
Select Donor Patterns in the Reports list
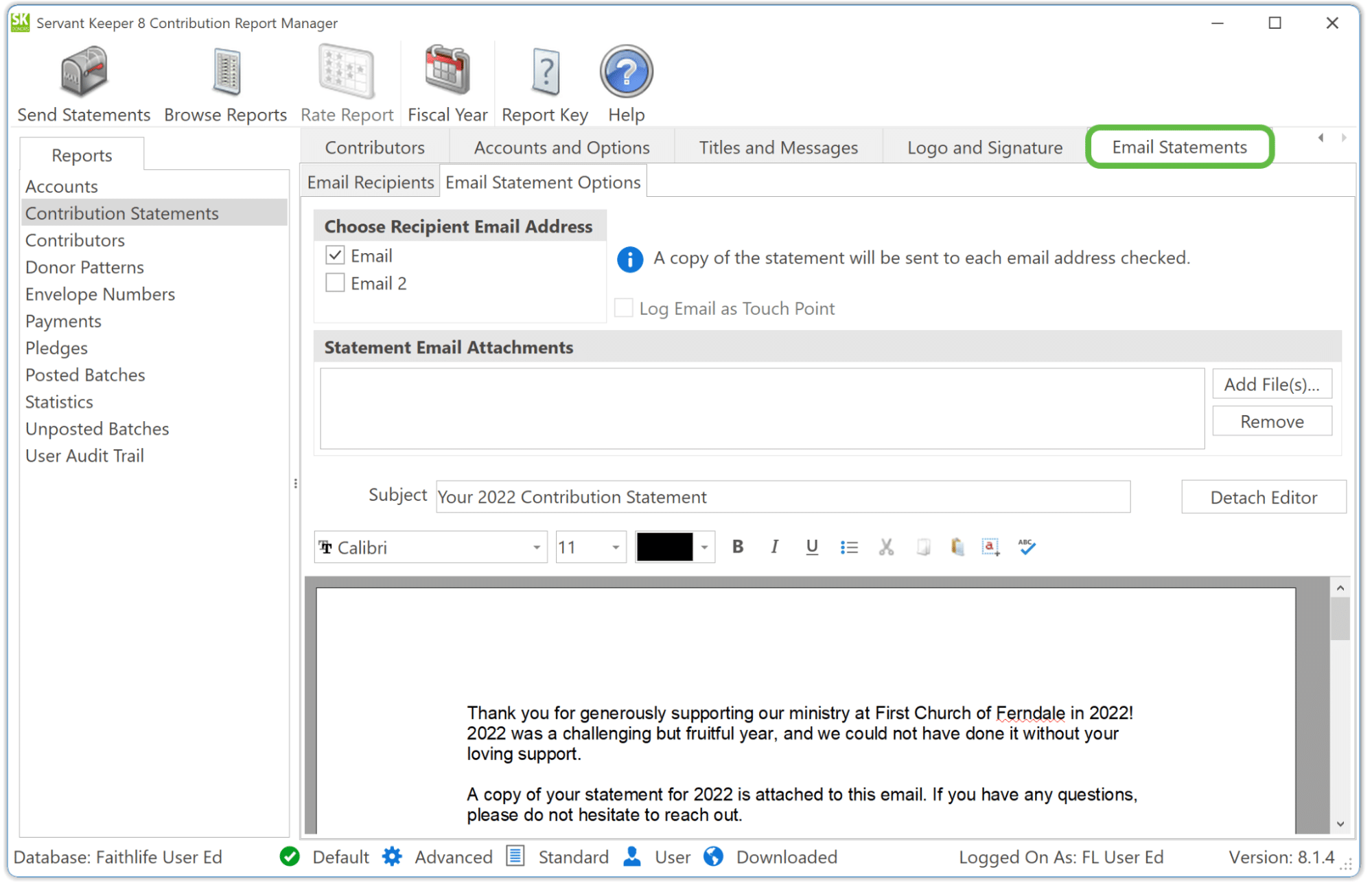[x=84, y=267]
